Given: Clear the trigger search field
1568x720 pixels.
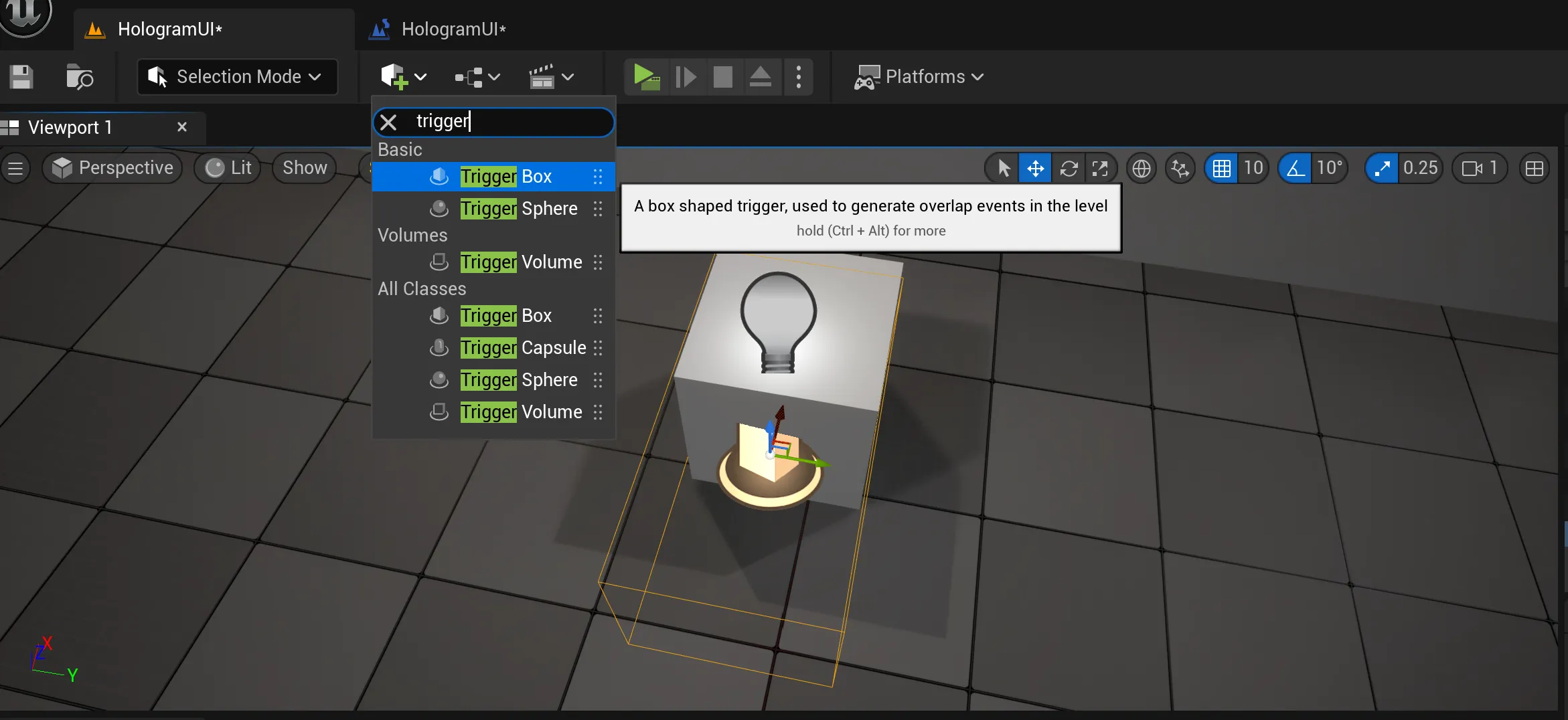Looking at the screenshot, I should tap(388, 122).
